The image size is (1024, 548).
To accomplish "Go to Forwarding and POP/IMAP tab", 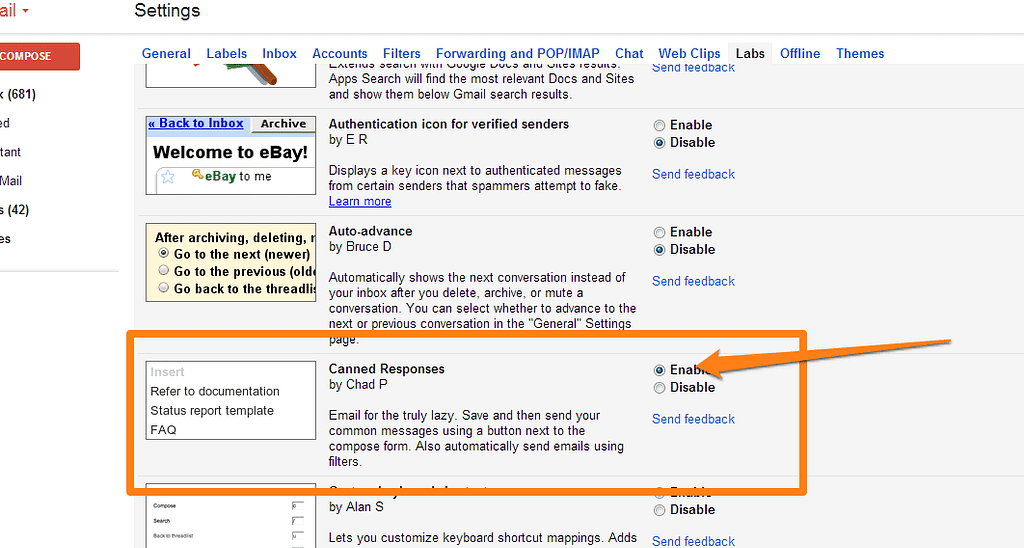I will 517,54.
